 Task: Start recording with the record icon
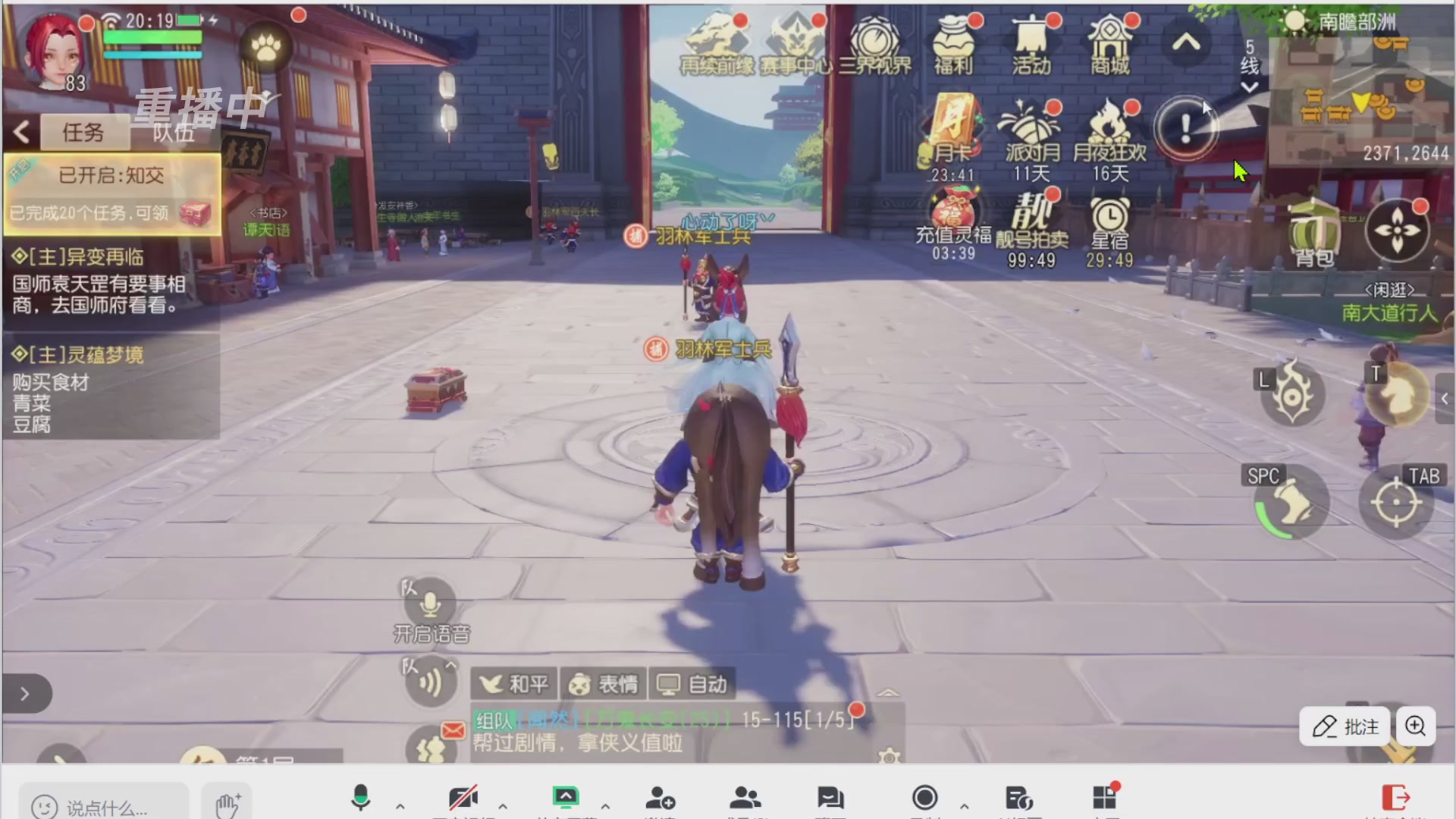(x=924, y=799)
